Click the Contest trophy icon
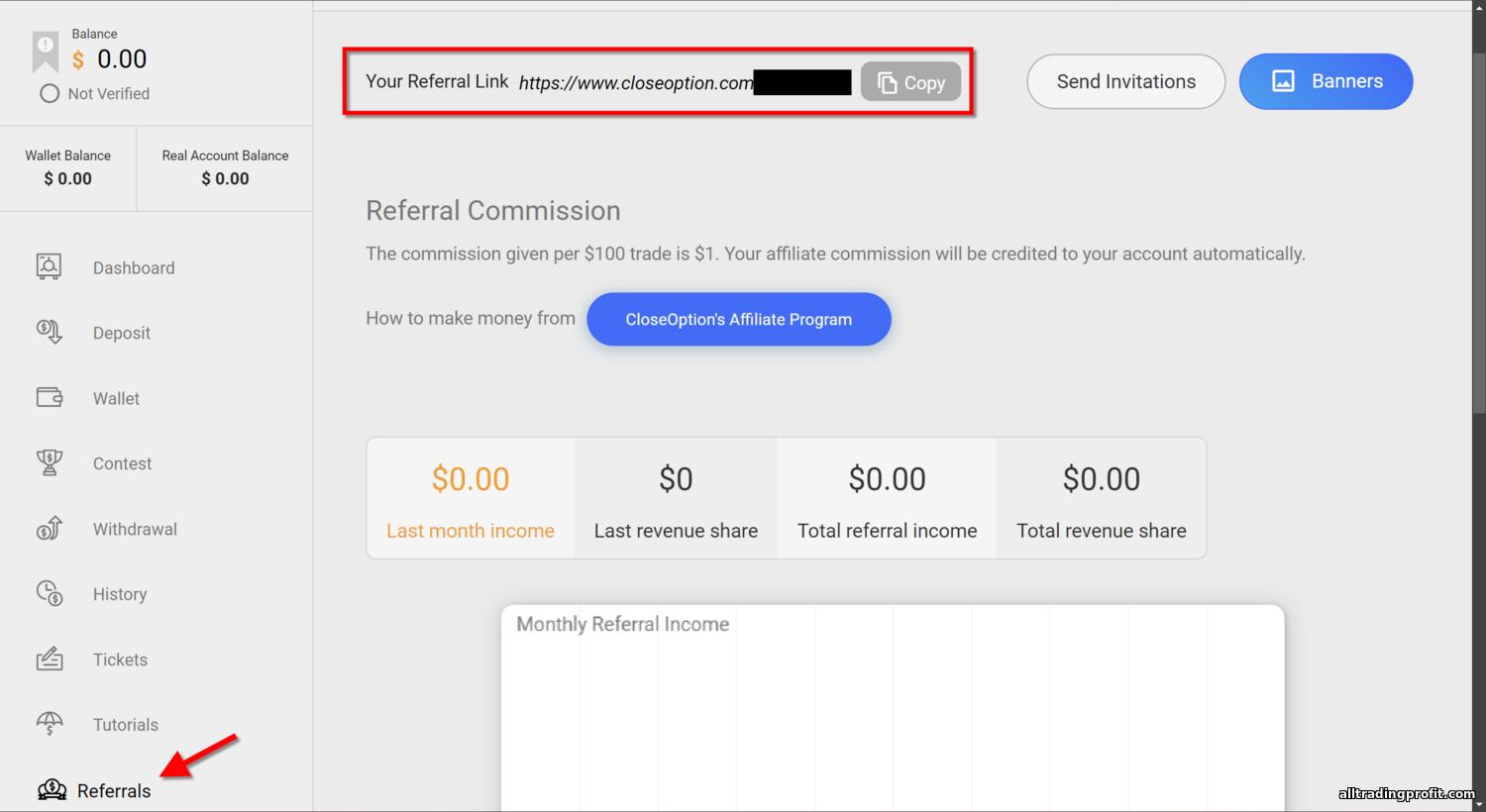 pyautogui.click(x=49, y=462)
